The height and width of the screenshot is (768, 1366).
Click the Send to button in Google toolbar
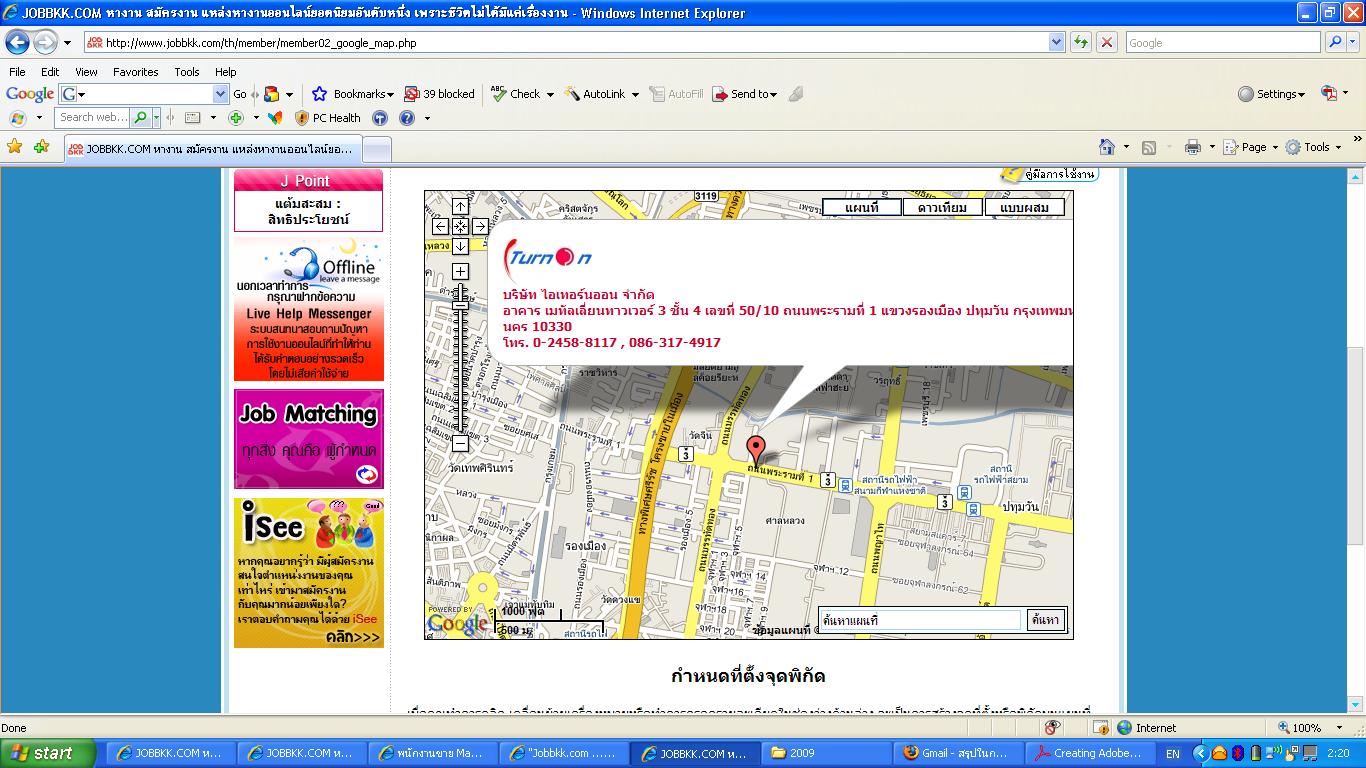pyautogui.click(x=745, y=94)
